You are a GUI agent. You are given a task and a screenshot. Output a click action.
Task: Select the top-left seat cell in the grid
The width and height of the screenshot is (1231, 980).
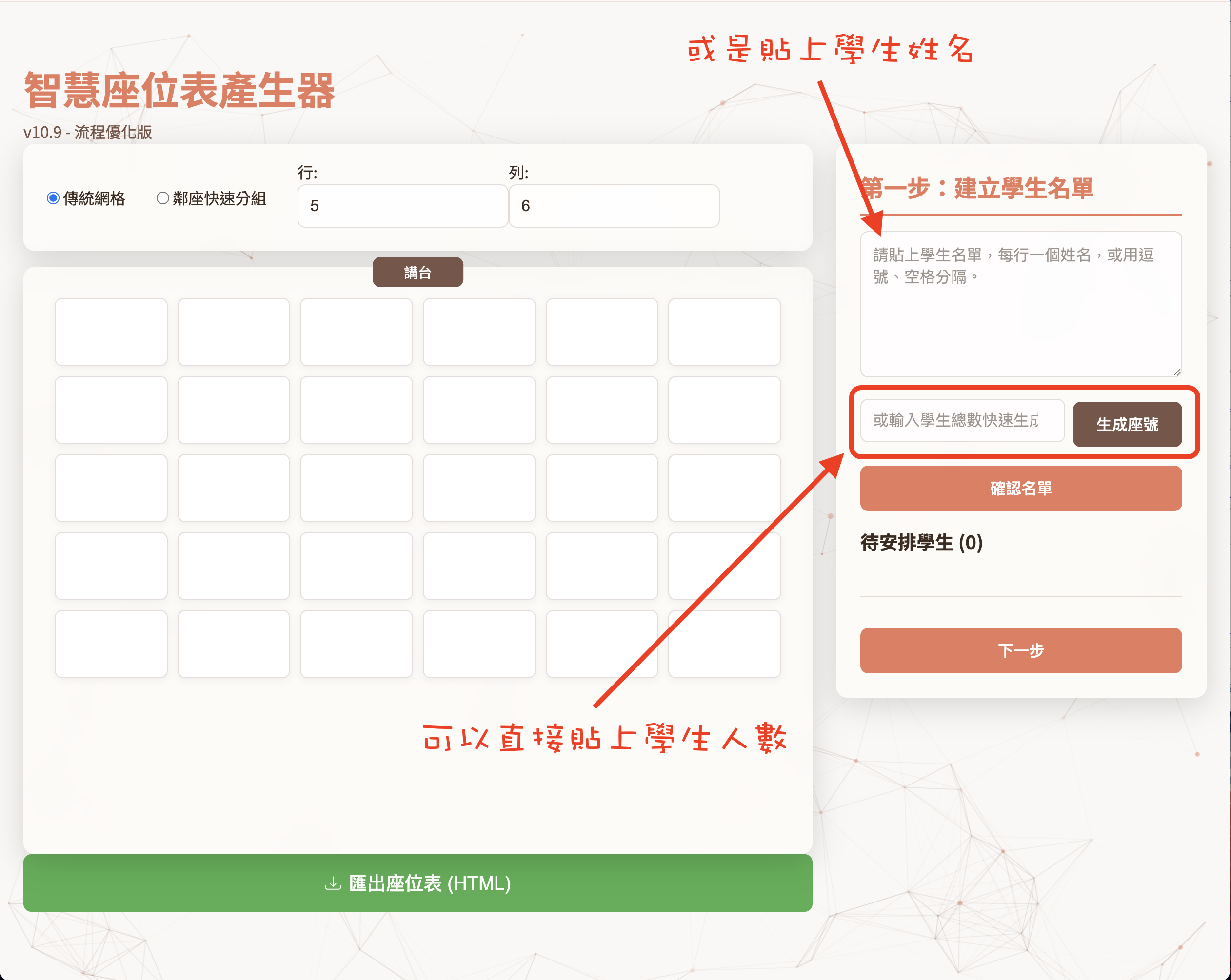click(x=111, y=332)
